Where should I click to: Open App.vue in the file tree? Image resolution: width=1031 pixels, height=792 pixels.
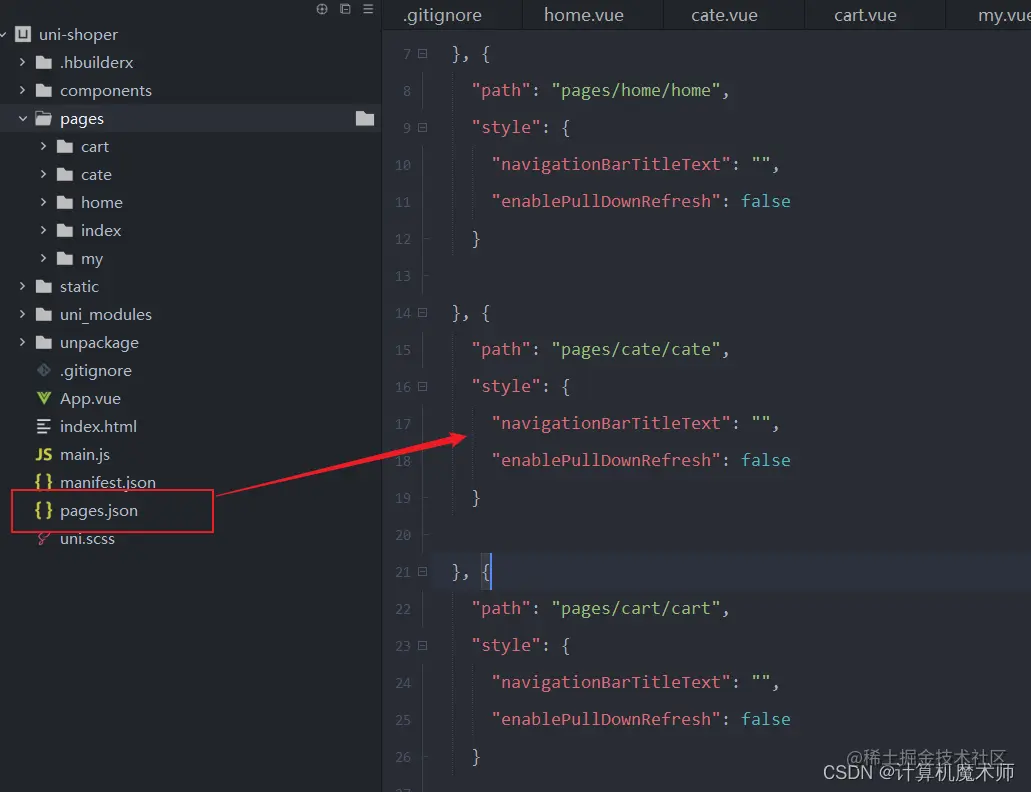(x=90, y=398)
